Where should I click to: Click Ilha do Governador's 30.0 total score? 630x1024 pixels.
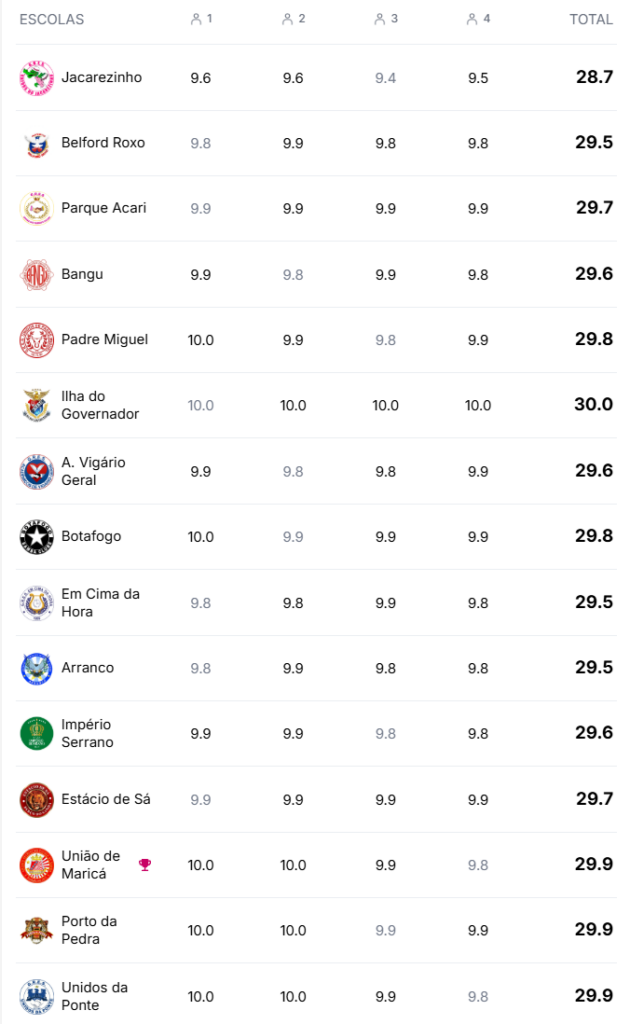click(593, 404)
